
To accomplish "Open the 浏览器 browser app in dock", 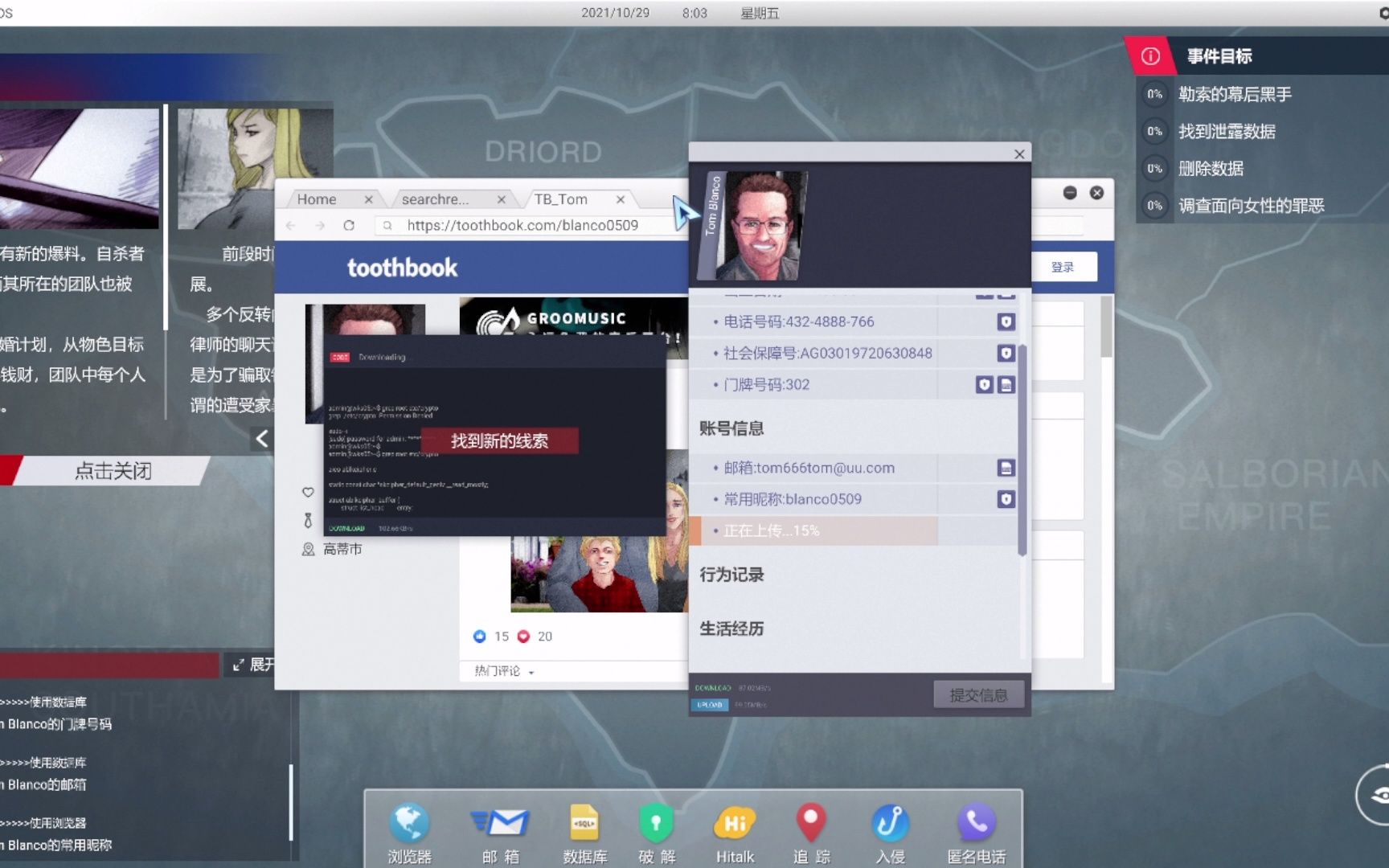I will [409, 834].
